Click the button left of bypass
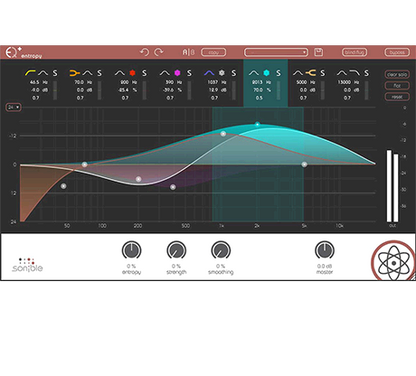The width and height of the screenshot is (416, 376). [354, 52]
